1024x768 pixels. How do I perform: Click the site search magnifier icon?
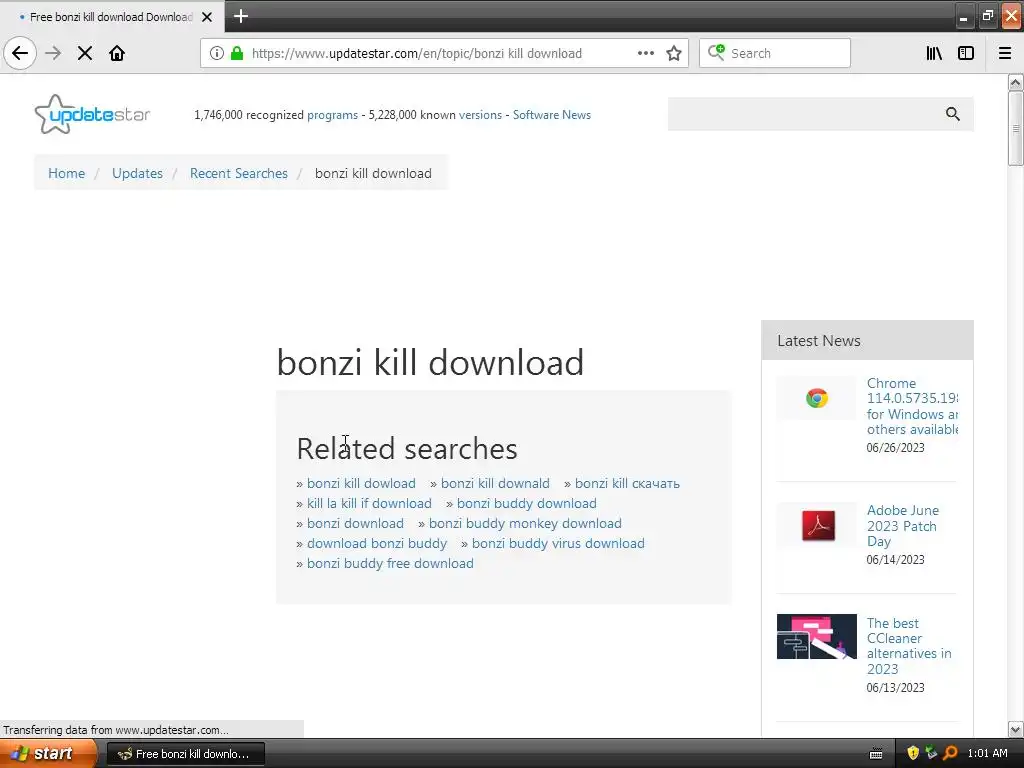pos(953,114)
